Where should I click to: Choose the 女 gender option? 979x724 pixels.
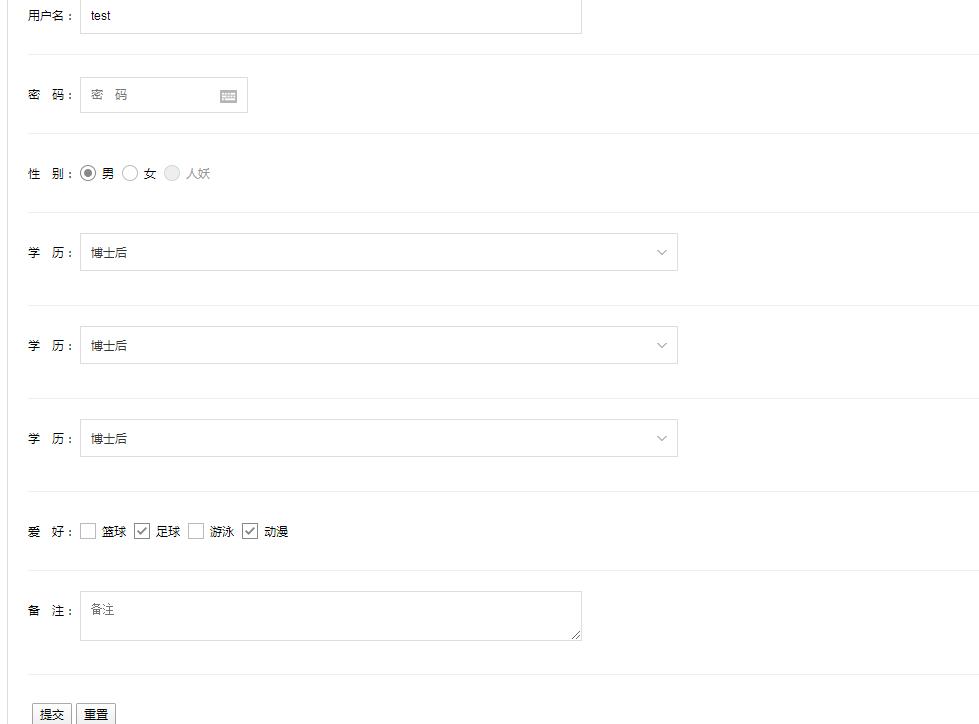(130, 173)
